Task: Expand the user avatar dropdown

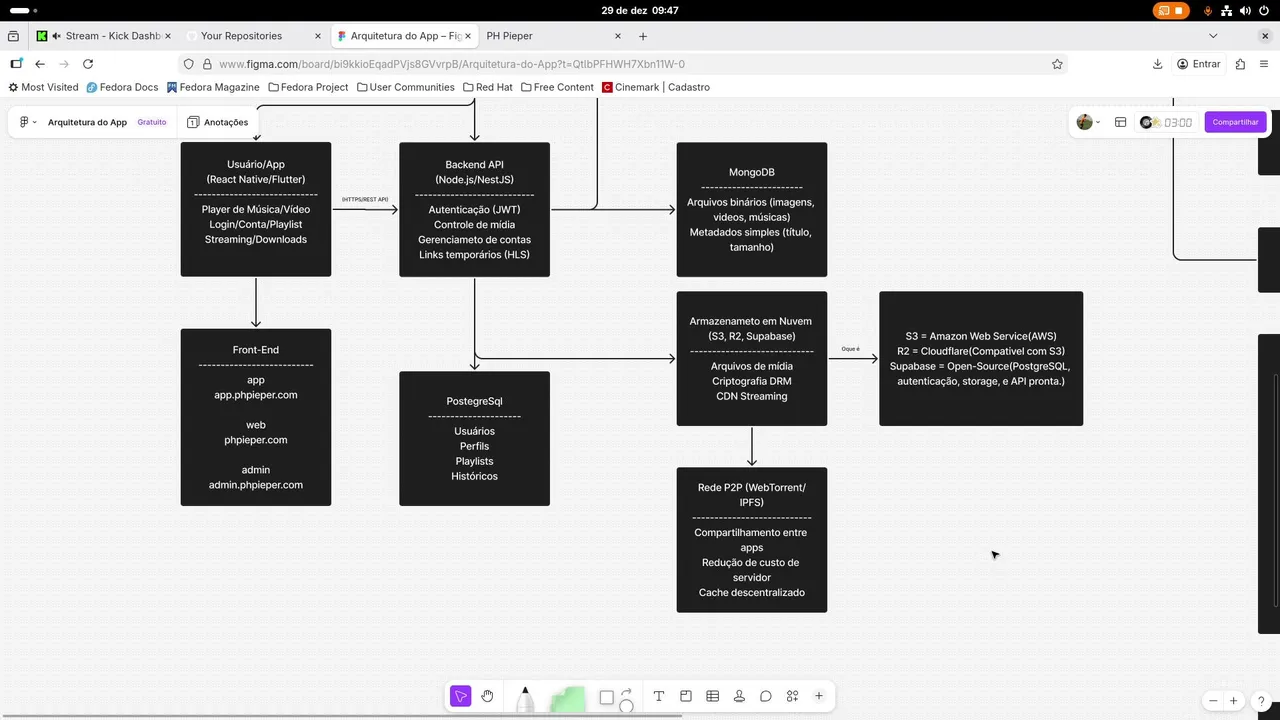Action: click(1088, 122)
